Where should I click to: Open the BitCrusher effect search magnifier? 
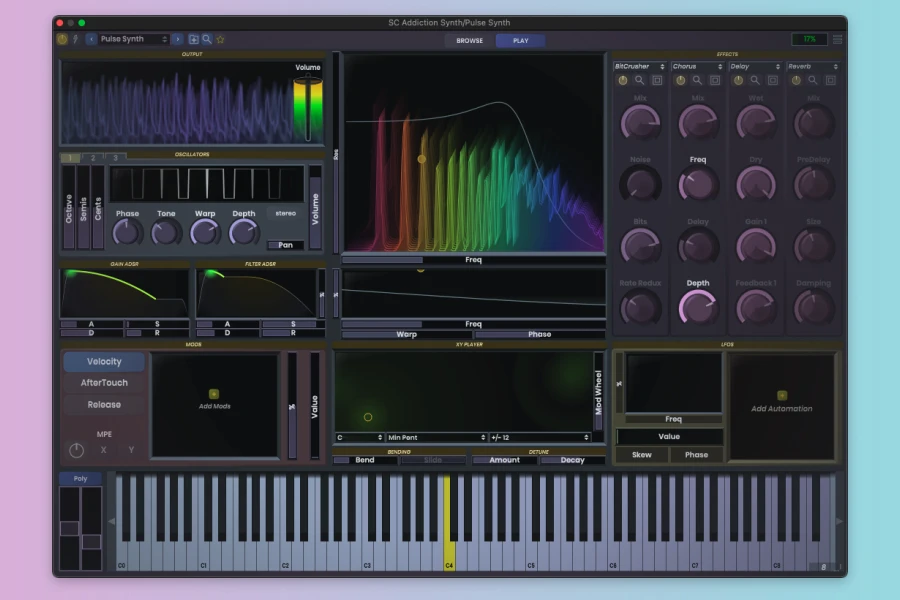pyautogui.click(x=640, y=80)
